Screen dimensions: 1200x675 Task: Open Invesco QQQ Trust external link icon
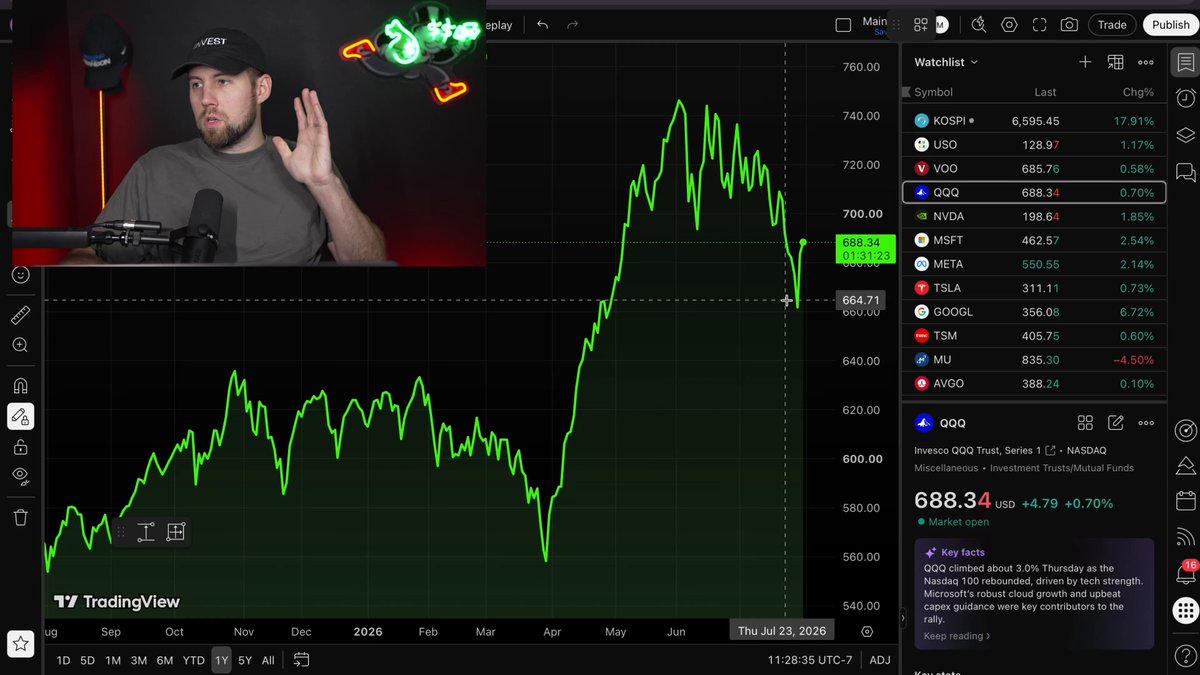pos(1051,451)
